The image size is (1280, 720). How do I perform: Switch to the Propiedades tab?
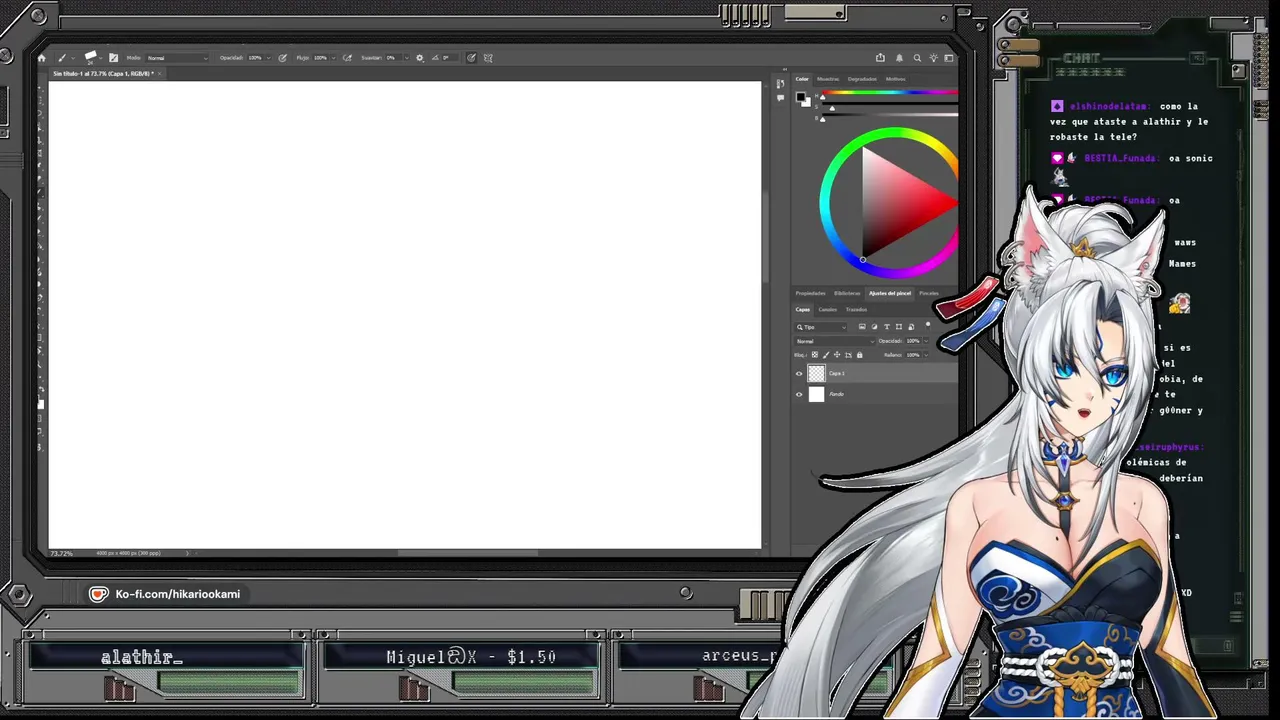point(811,293)
